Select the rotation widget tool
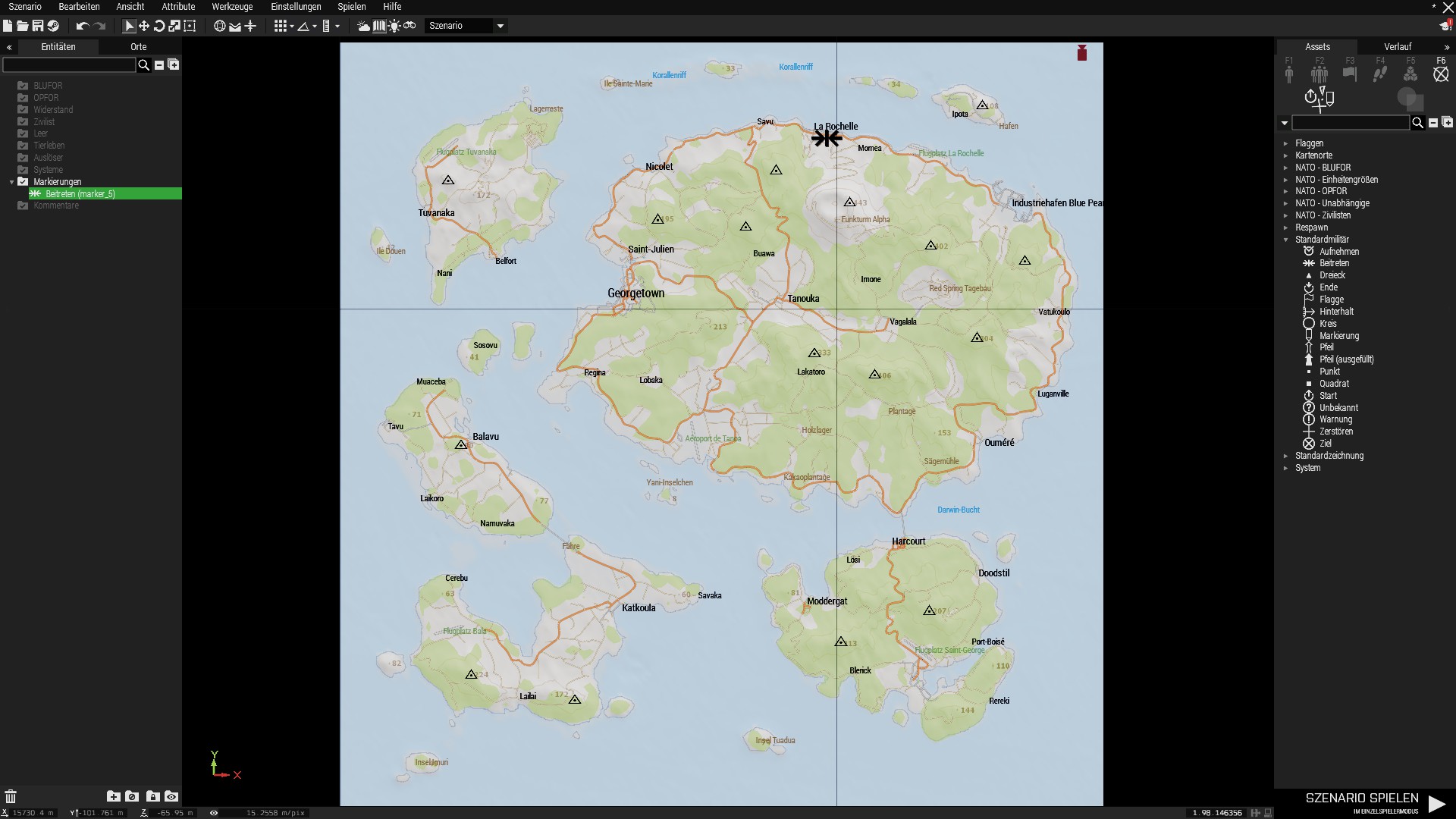Viewport: 1456px width, 819px height. click(159, 26)
